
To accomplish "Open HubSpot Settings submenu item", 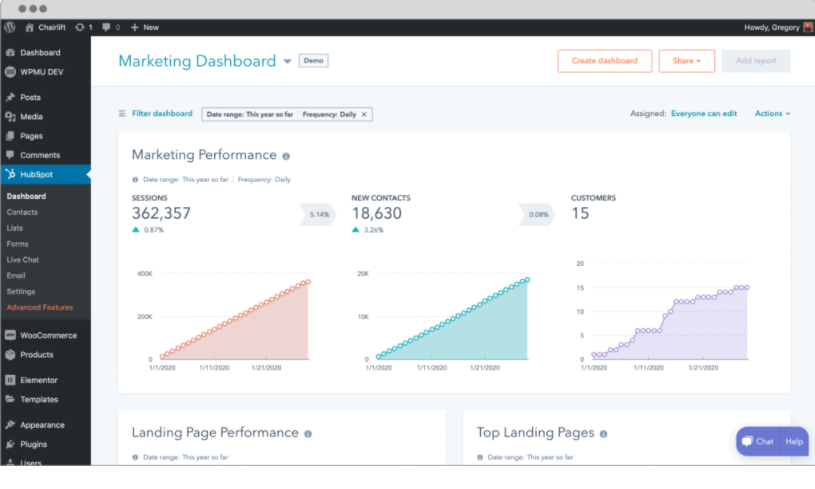I will 21,292.
